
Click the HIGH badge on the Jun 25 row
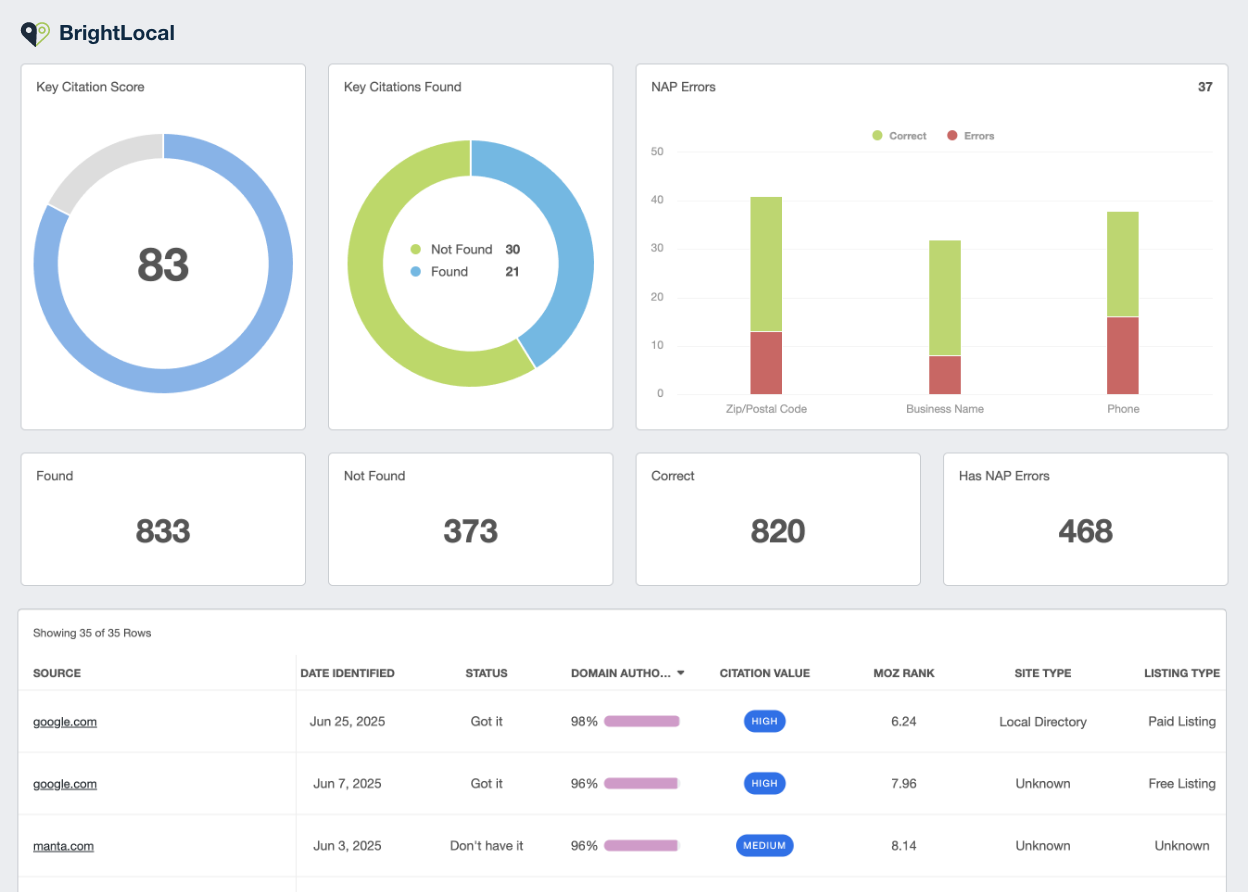pyautogui.click(x=764, y=721)
